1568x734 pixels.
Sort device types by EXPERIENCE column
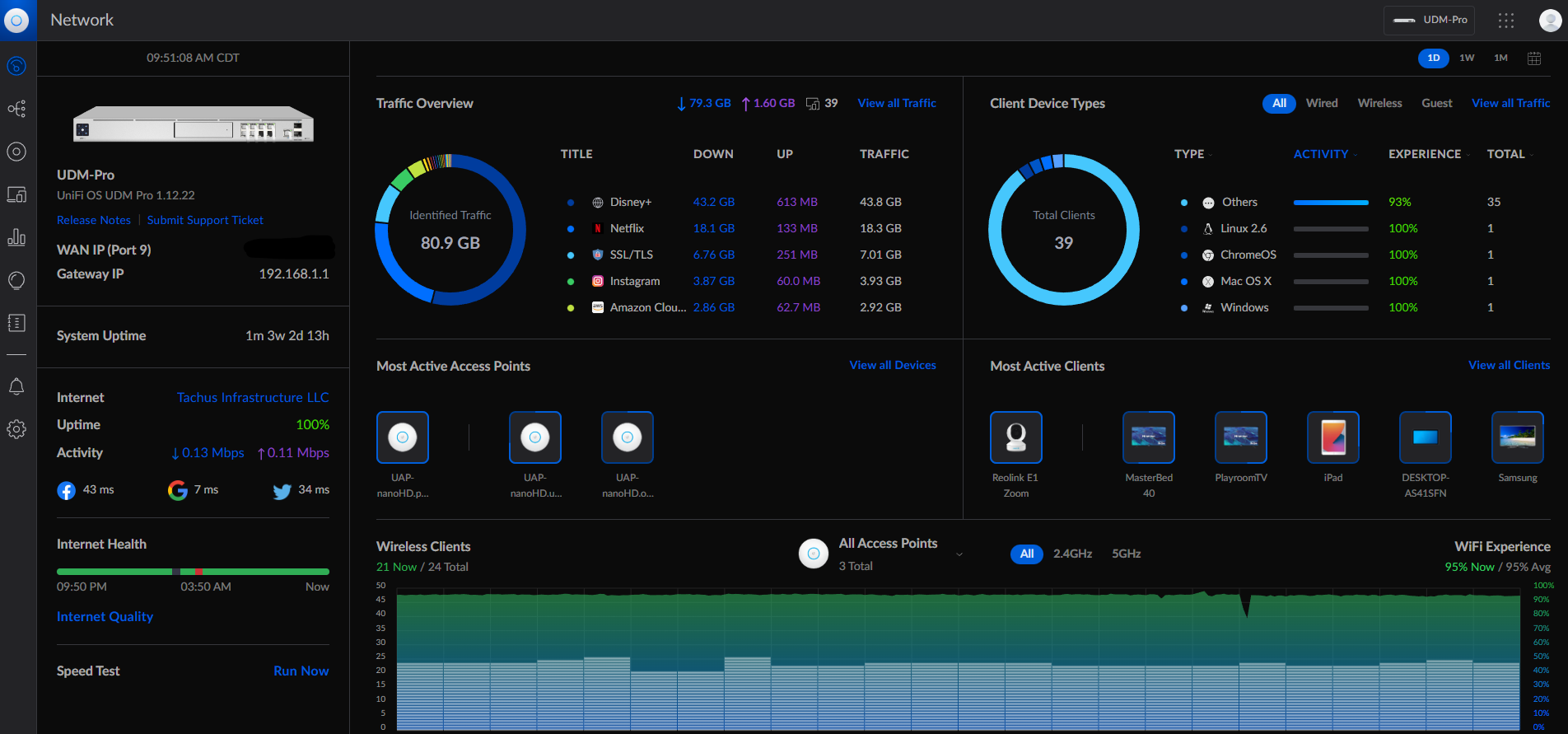point(1429,154)
